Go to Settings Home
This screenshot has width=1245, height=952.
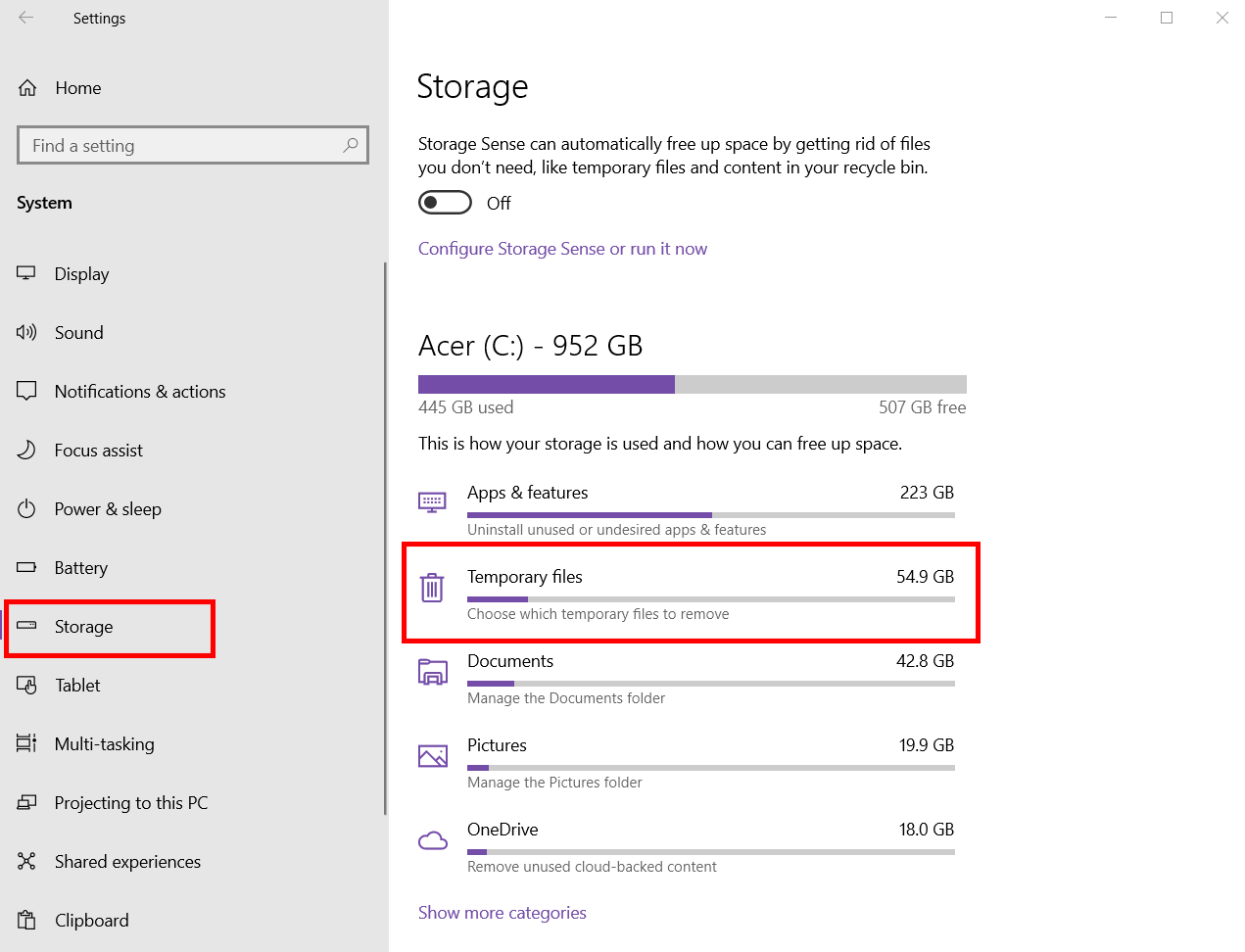[x=194, y=88]
